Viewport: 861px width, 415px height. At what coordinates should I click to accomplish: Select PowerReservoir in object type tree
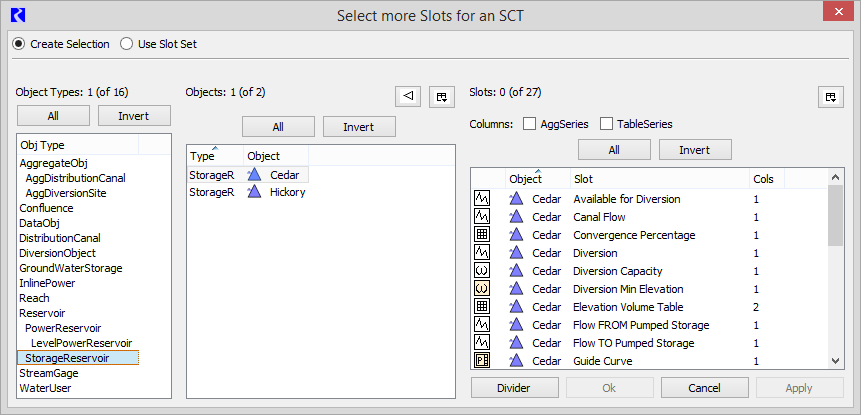[x=61, y=328]
